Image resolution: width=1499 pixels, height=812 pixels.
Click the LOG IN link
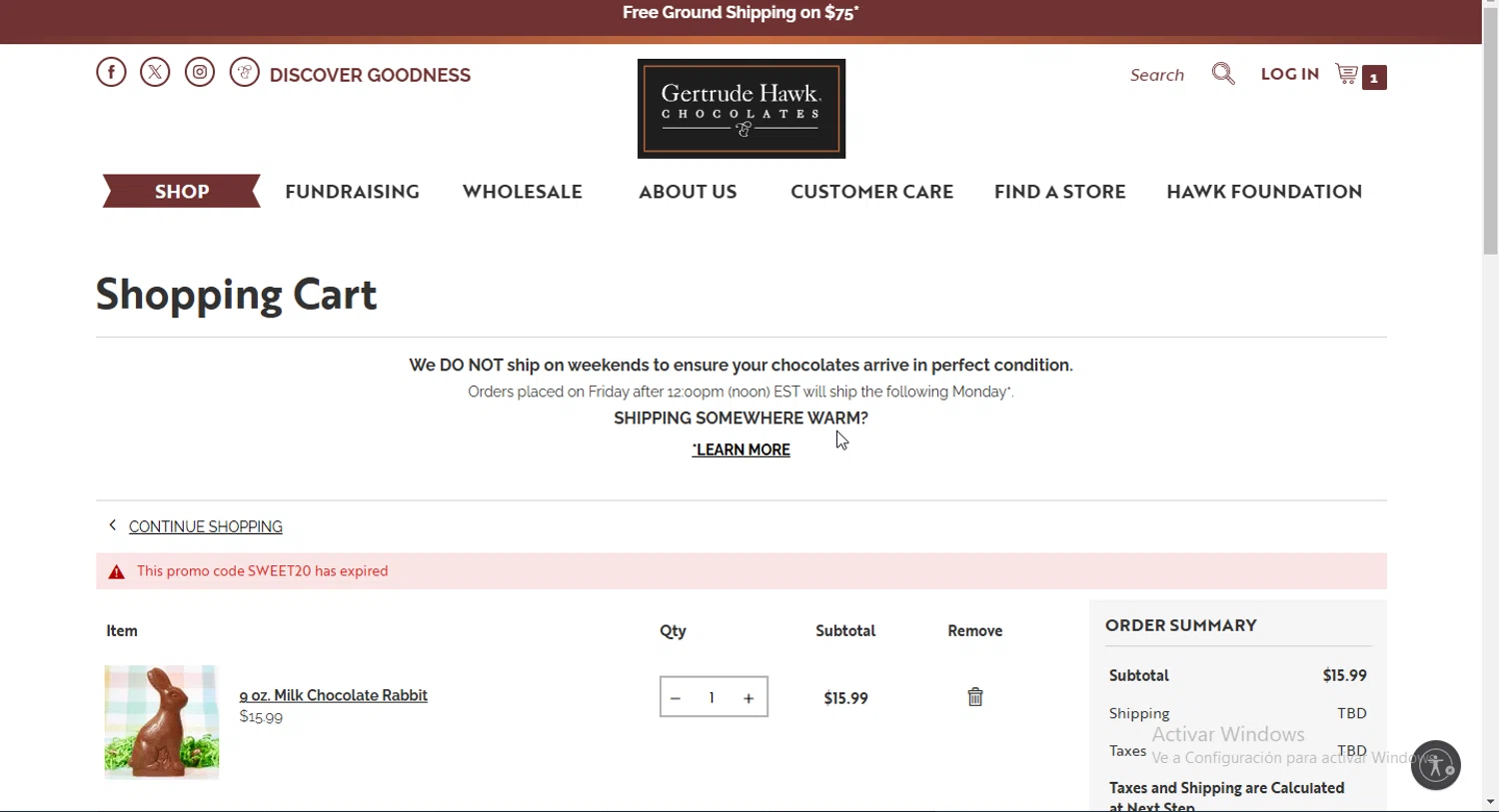pyautogui.click(x=1290, y=74)
